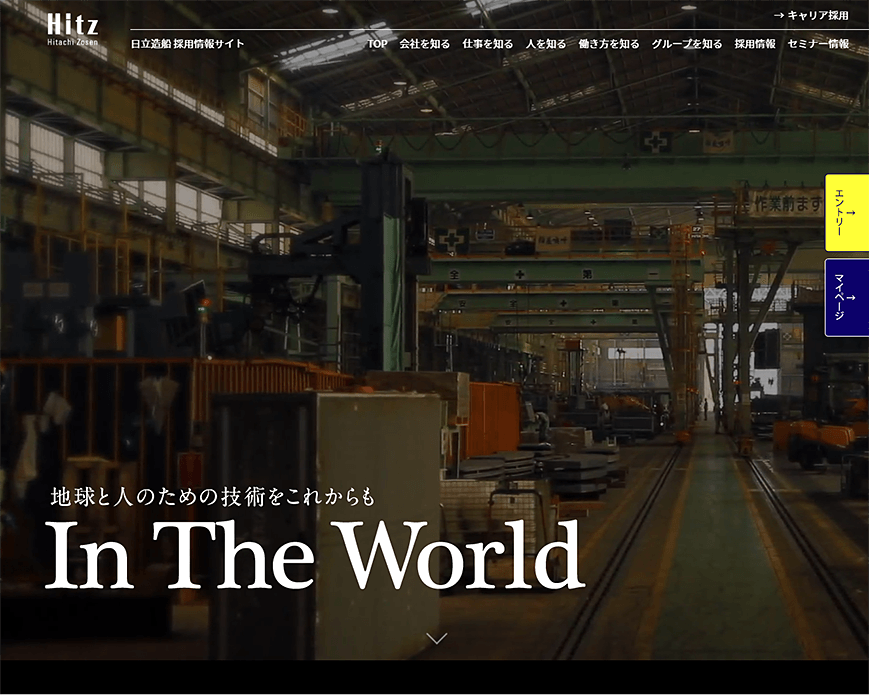Open the グループを知る menu

coord(686,44)
